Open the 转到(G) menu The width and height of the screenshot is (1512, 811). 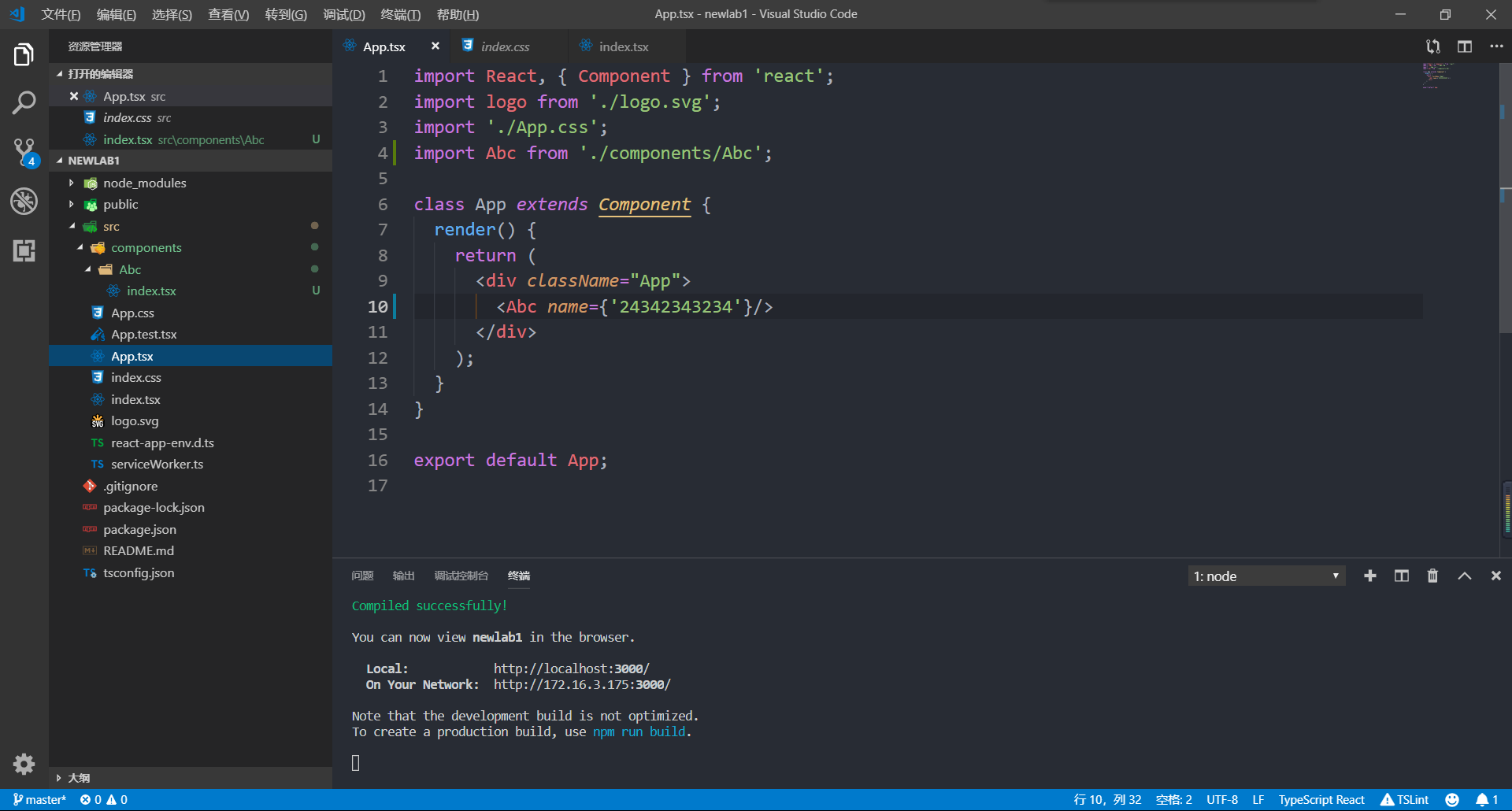pos(286,14)
